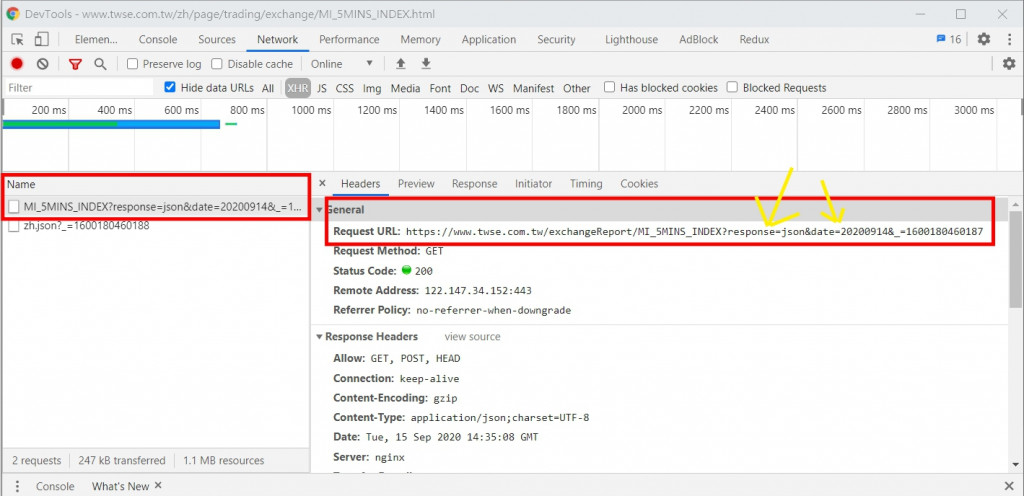The height and width of the screenshot is (496, 1024).
Task: Close the What's New drawer tab
Action: pos(157,486)
